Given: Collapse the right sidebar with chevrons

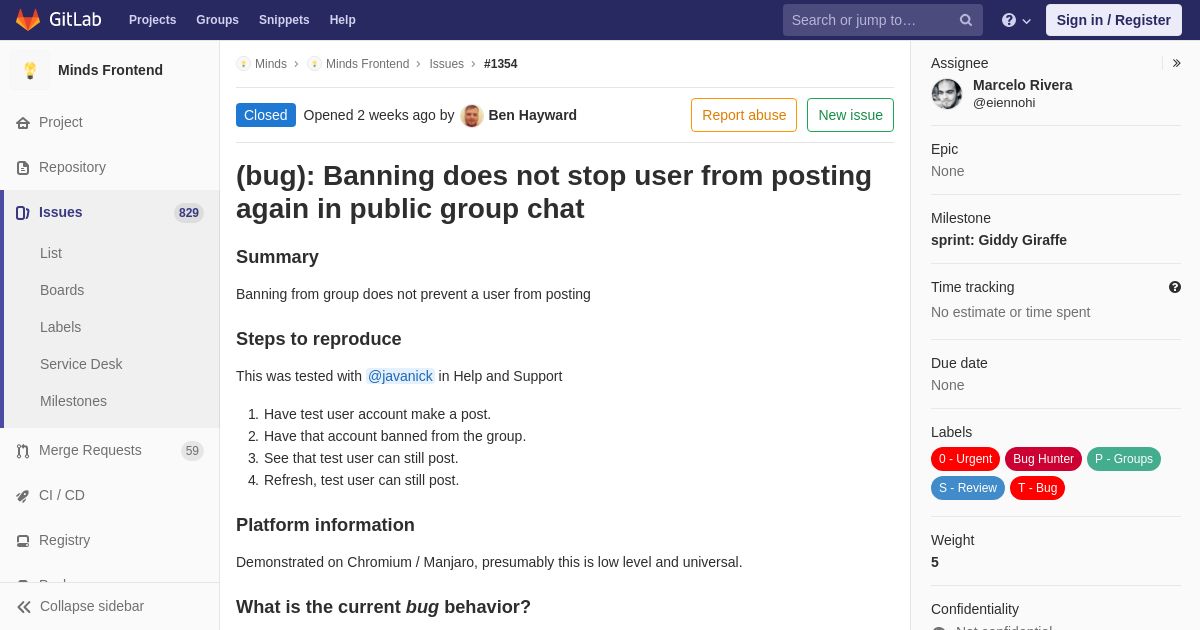Looking at the screenshot, I should [1176, 63].
